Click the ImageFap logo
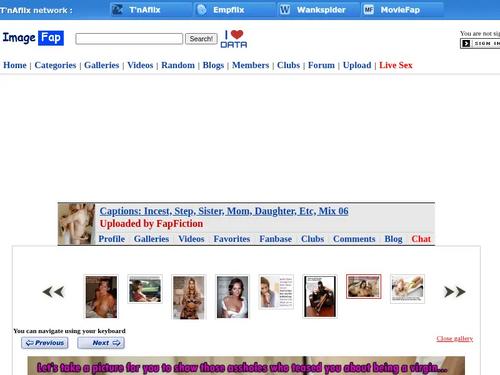Image resolution: width=500 pixels, height=375 pixels. tap(33, 38)
